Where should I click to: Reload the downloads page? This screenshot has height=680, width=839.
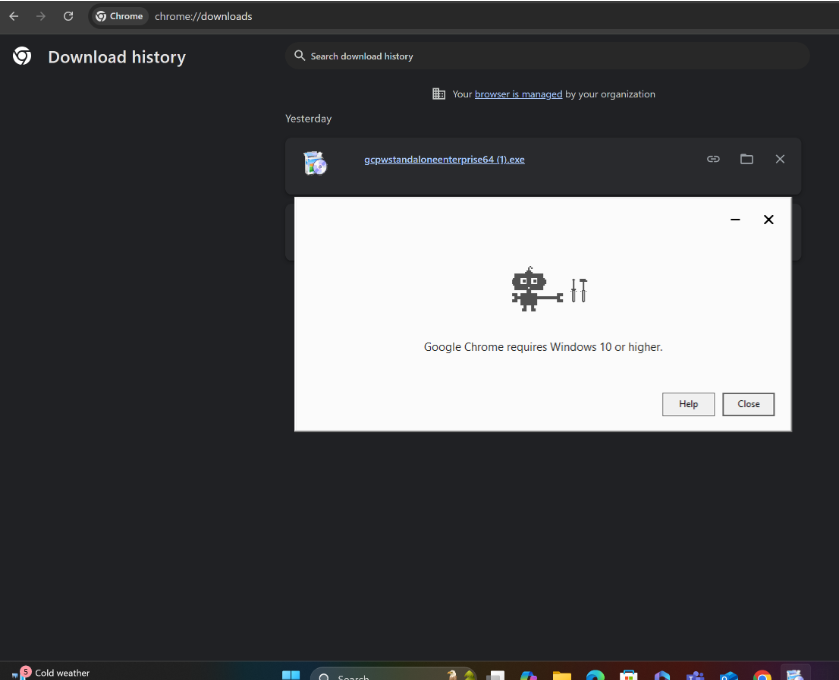click(x=68, y=16)
